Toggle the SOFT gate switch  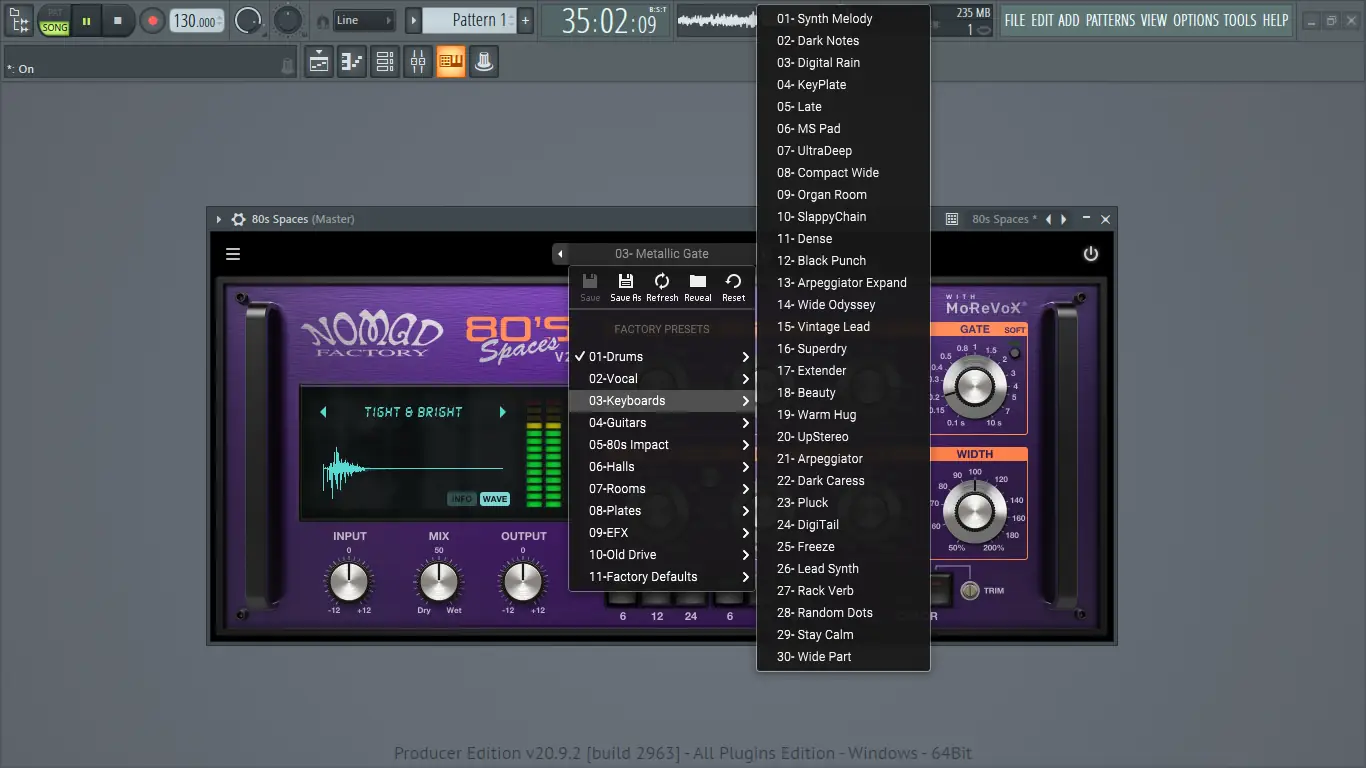click(x=1015, y=352)
